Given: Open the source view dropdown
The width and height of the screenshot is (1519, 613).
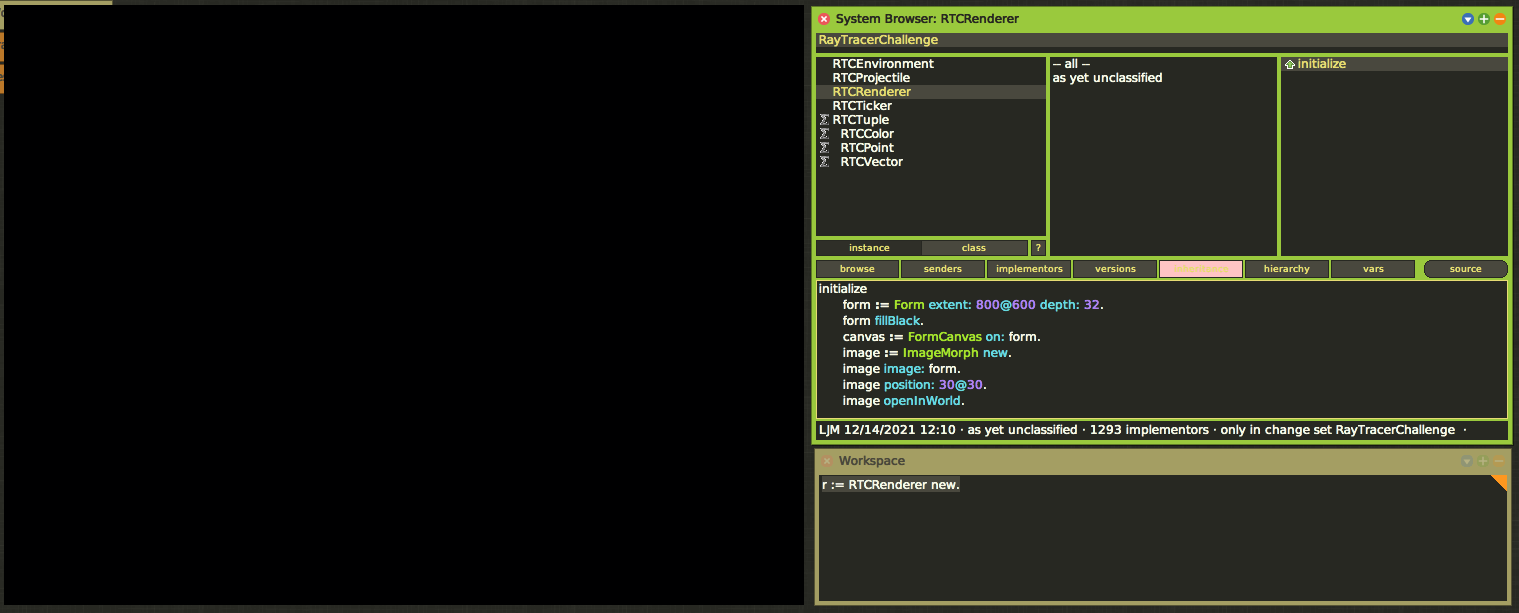Looking at the screenshot, I should 1466,269.
